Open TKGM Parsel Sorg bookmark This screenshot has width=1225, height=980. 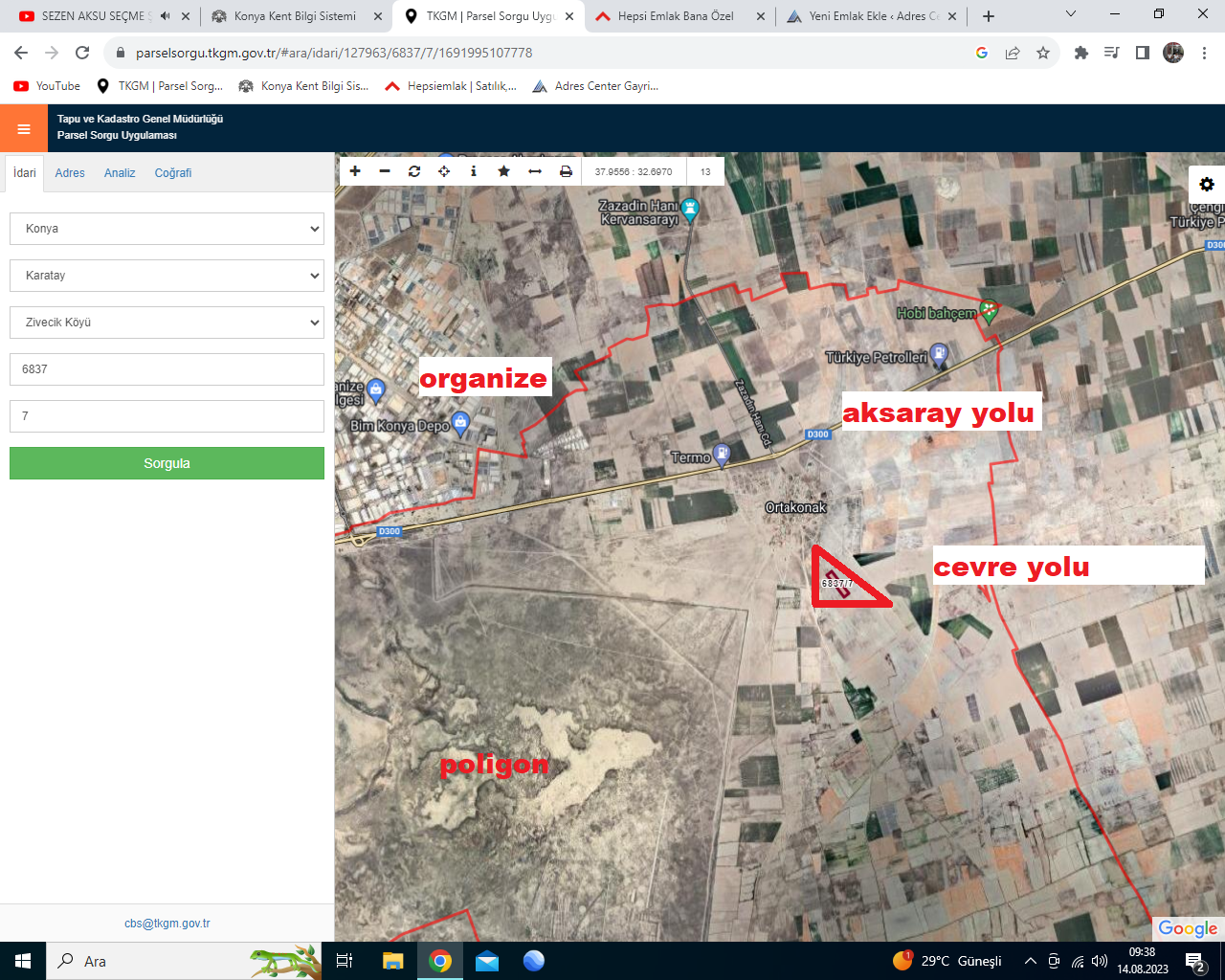tap(160, 86)
